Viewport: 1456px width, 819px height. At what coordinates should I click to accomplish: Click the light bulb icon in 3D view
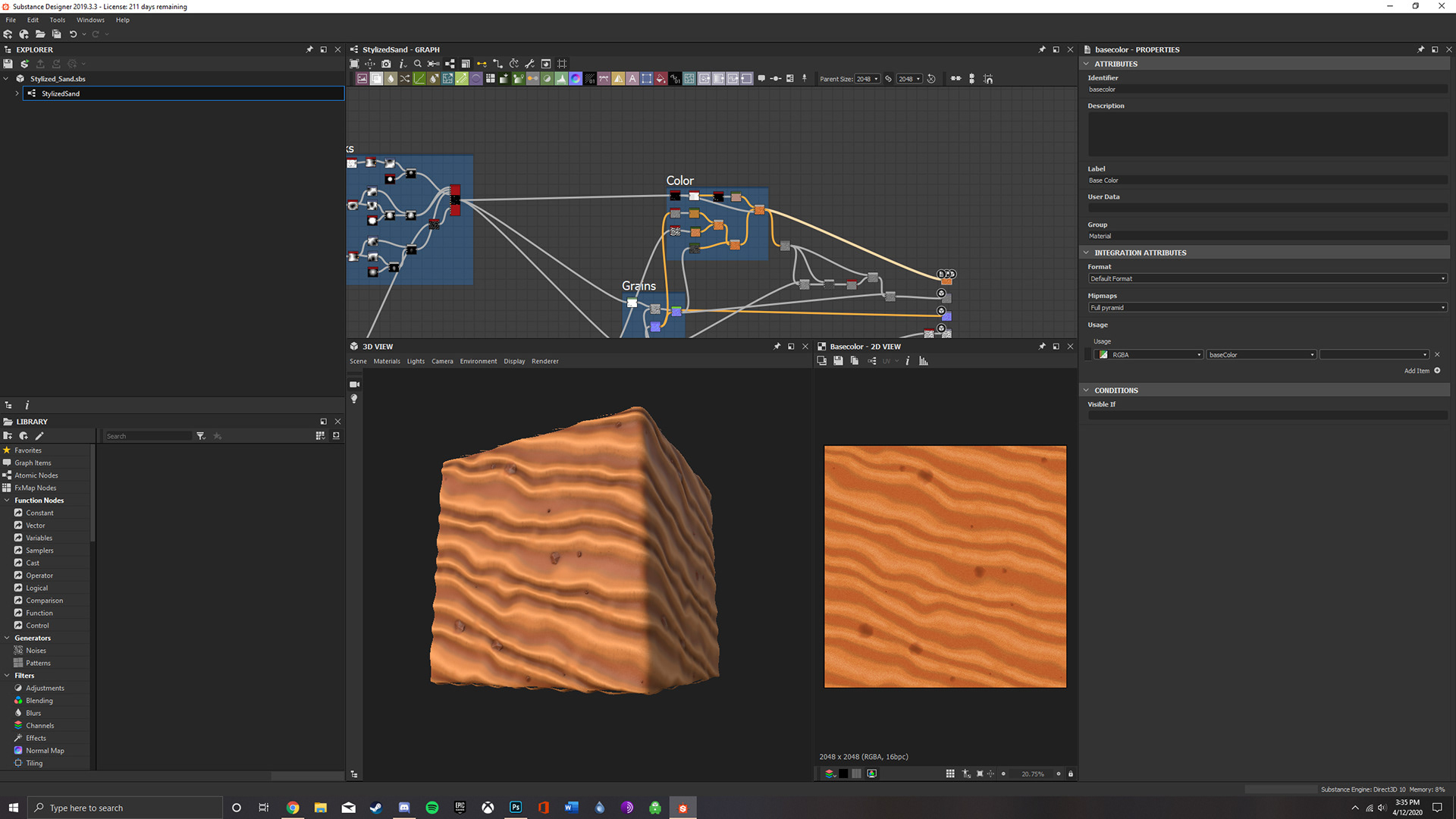click(x=354, y=399)
